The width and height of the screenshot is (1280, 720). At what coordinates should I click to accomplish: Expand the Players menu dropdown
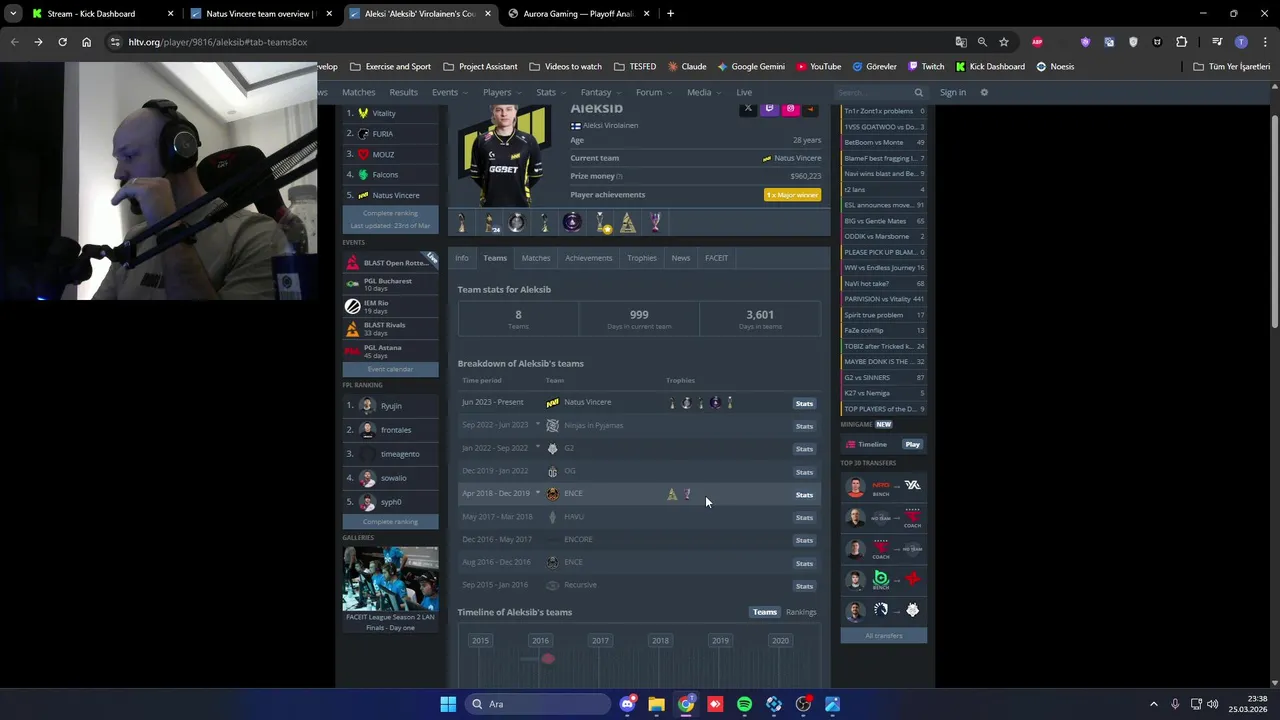click(x=502, y=92)
